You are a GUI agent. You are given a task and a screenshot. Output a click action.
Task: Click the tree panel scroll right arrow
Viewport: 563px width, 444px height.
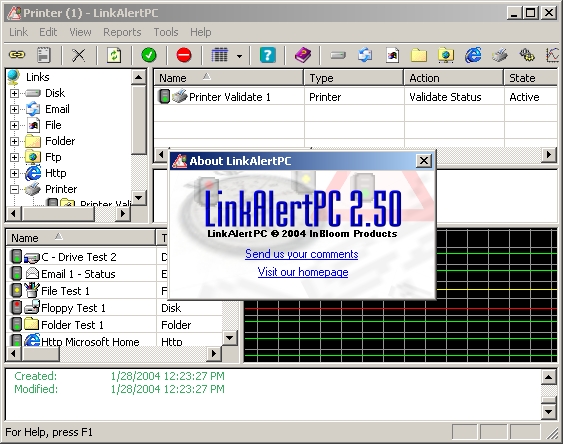click(x=123, y=214)
